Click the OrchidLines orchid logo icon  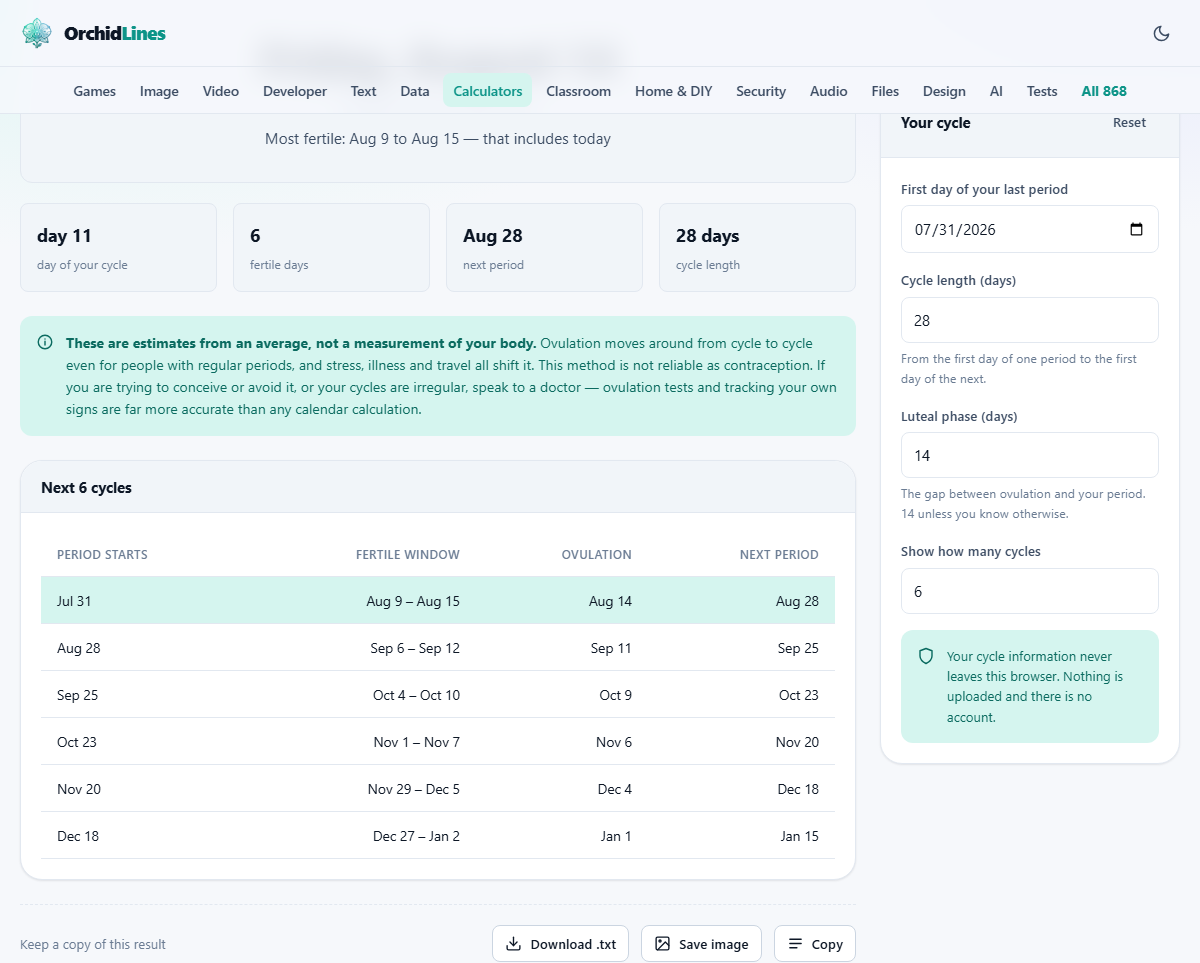(x=37, y=33)
